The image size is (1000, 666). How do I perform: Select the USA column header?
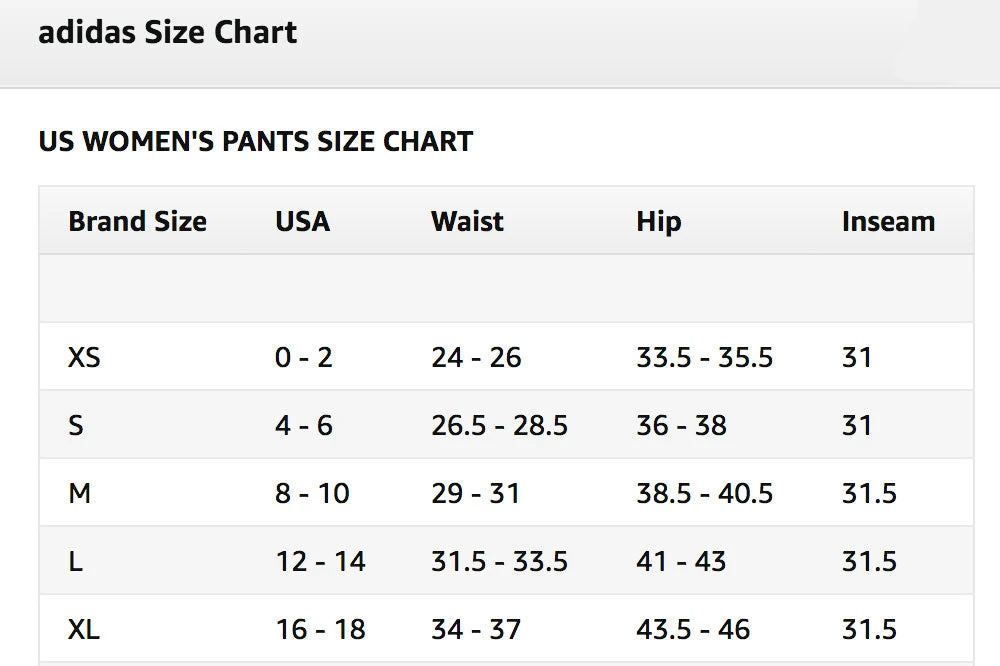coord(302,221)
